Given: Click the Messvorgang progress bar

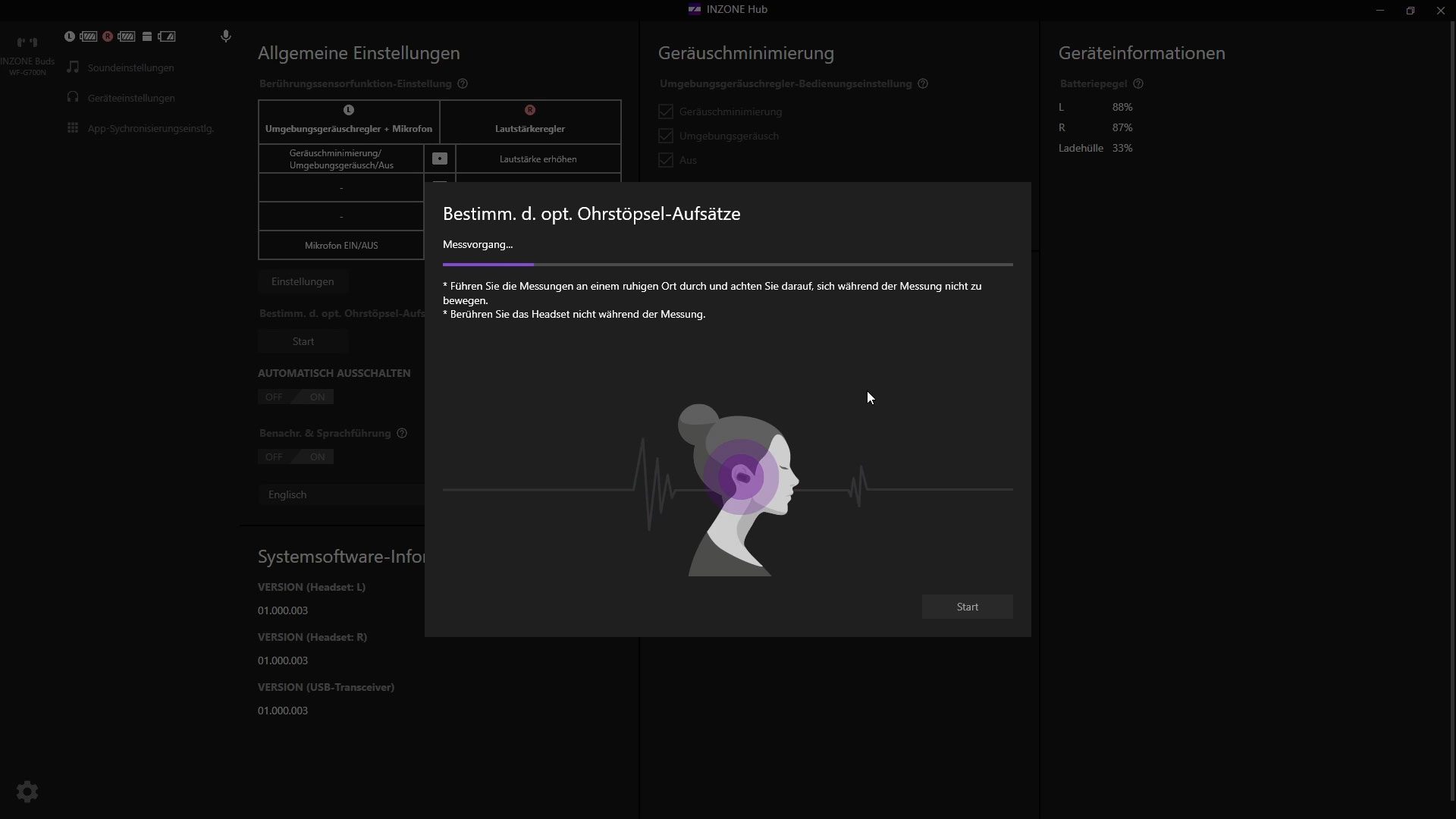Looking at the screenshot, I should (x=727, y=265).
